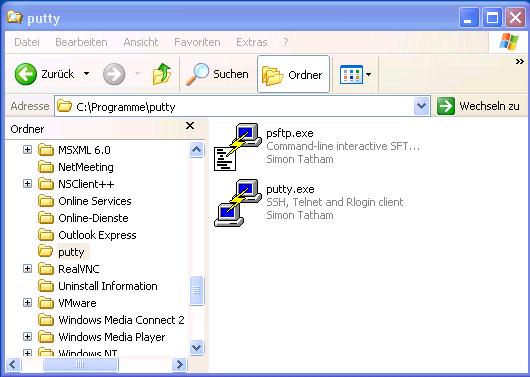
Task: Minimize the putty window
Action: click(468, 17)
